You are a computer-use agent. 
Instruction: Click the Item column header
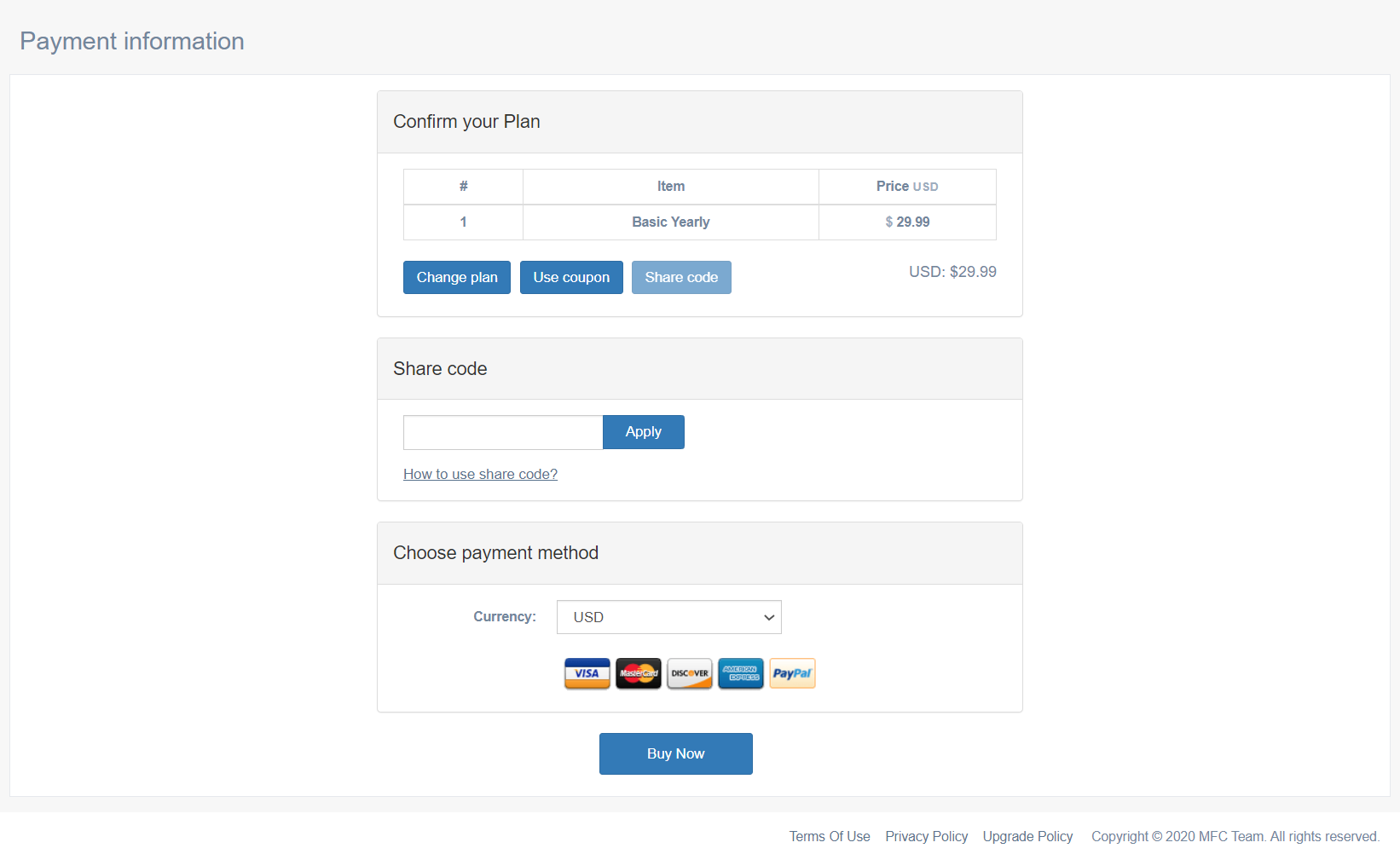click(x=671, y=187)
